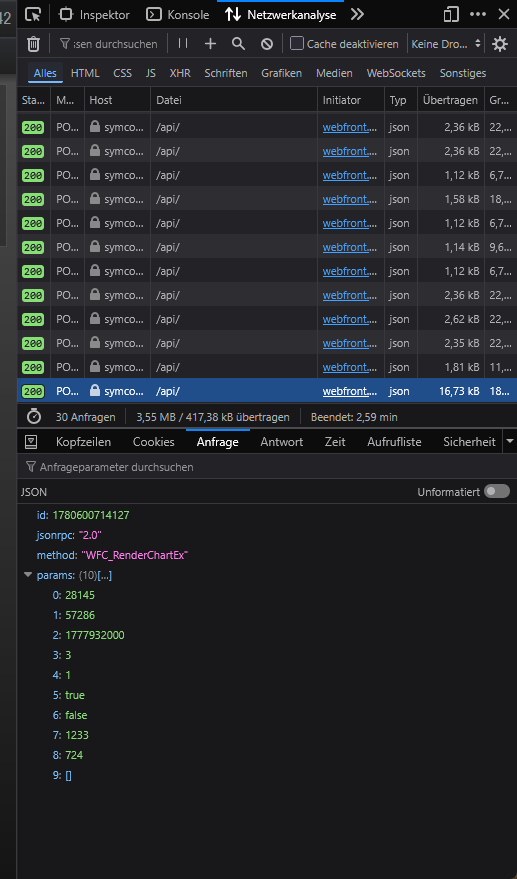Add a new request with plus icon
517x879 pixels.
[210, 44]
